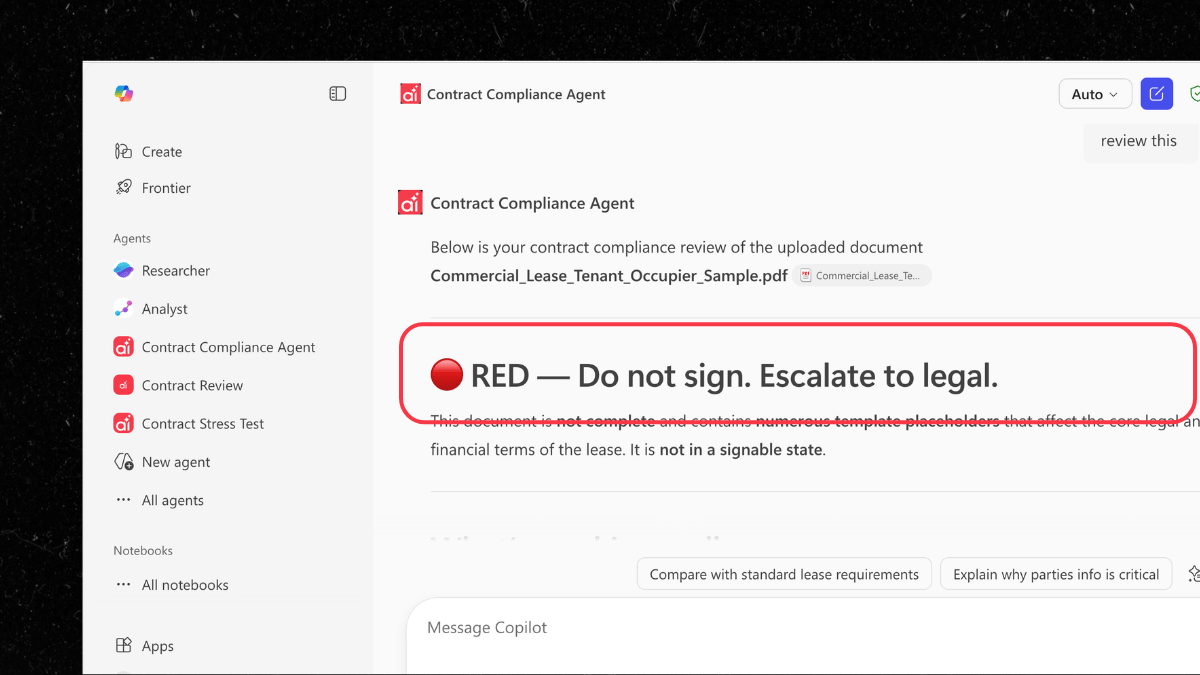Open the Contract Stress Test agent
1200x675 pixels.
[201, 423]
